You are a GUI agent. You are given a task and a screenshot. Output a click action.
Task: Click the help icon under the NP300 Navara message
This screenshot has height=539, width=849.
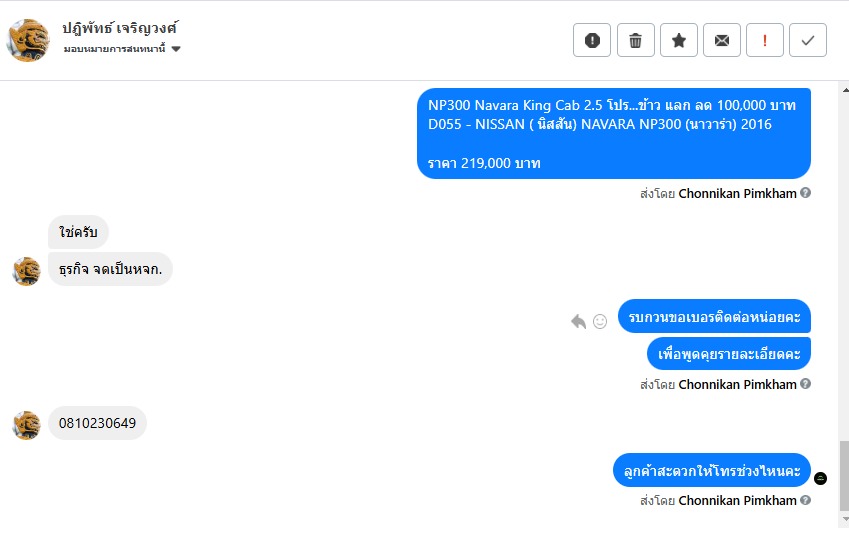coord(805,193)
